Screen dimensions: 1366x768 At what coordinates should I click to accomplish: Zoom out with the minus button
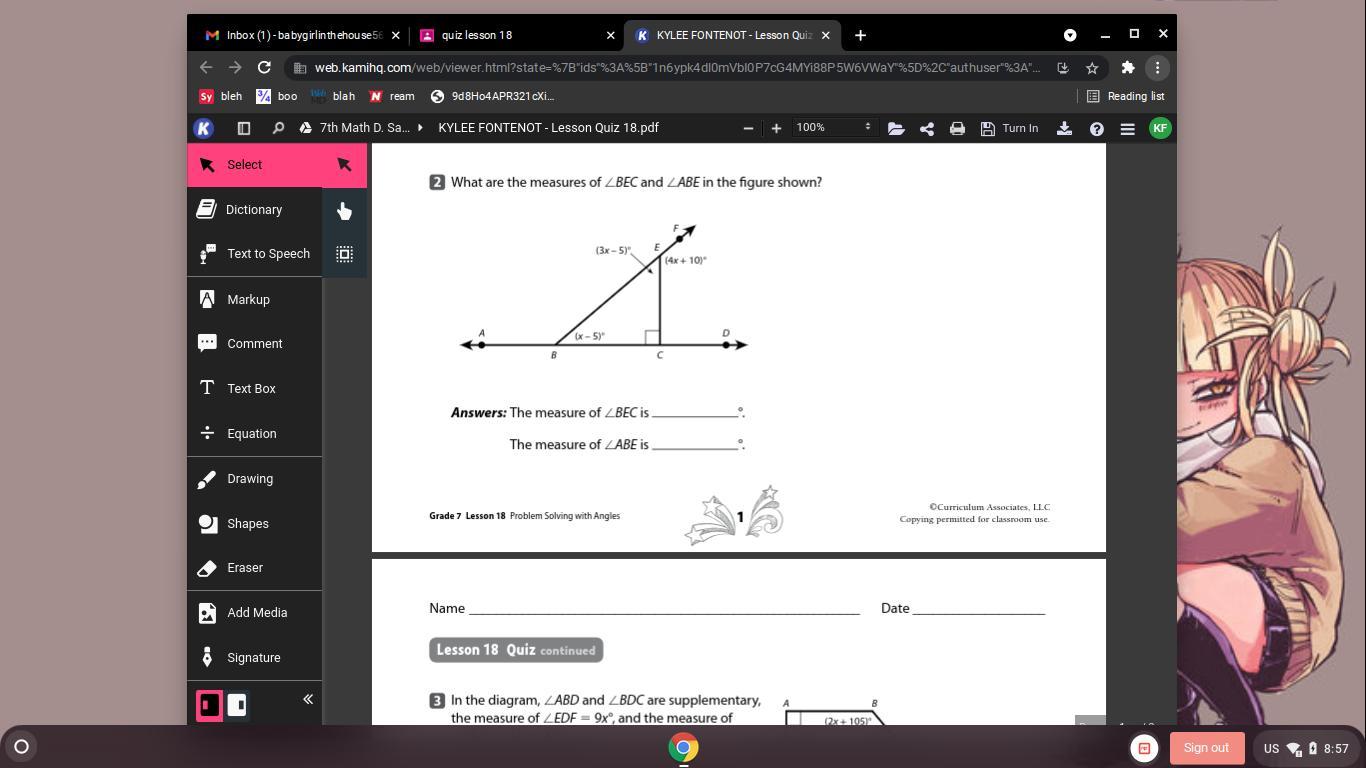tap(748, 128)
